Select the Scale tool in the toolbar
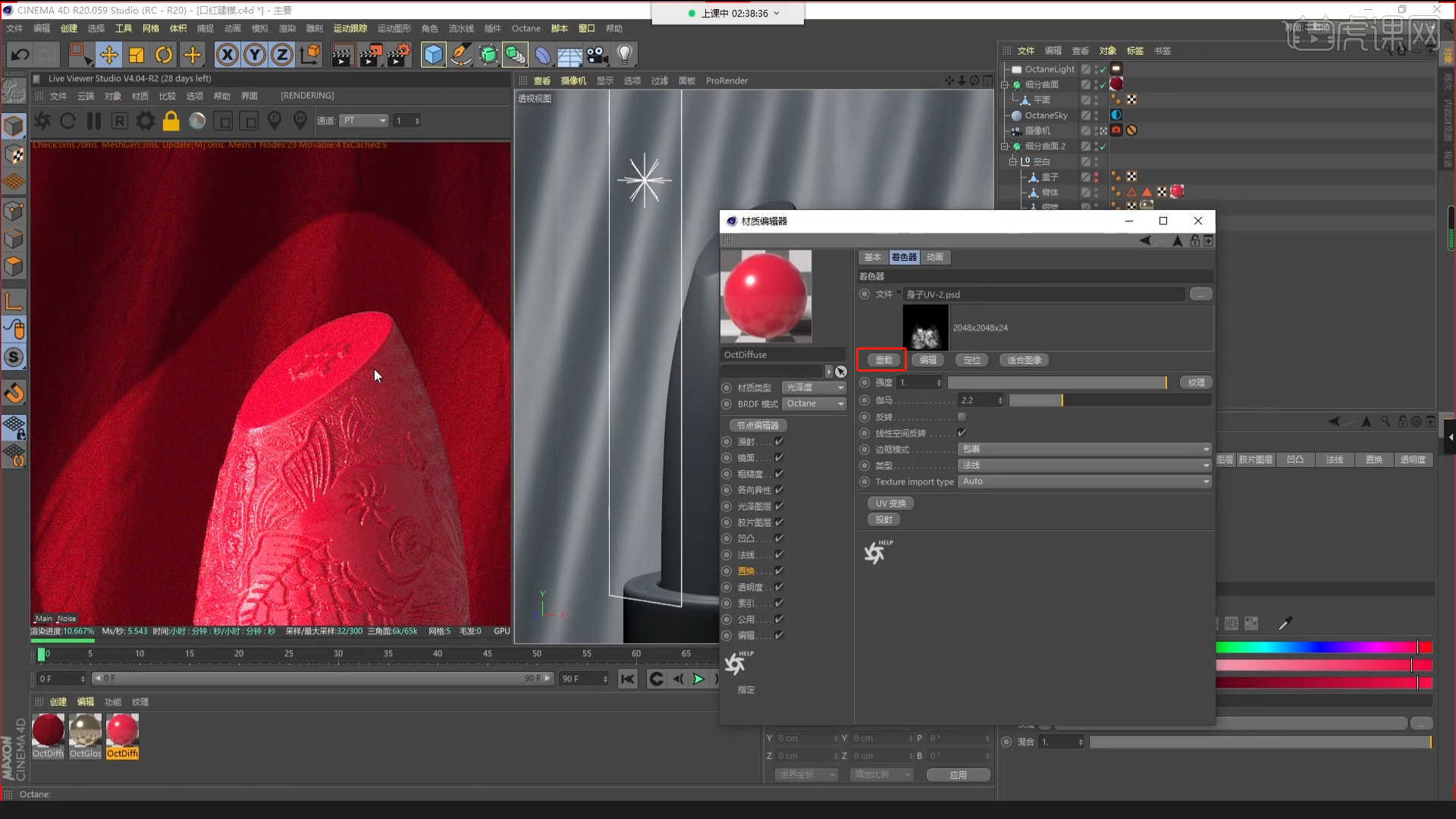Screen dimensions: 1456x819 [x=136, y=55]
